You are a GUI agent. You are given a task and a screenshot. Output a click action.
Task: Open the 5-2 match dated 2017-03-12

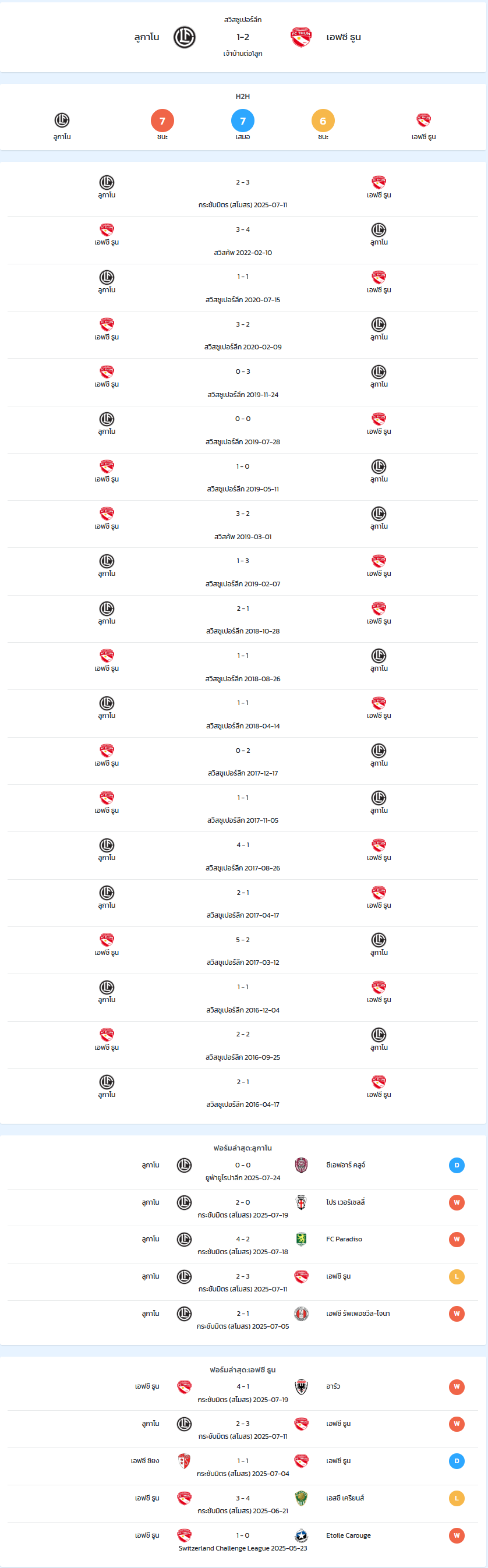point(243,950)
